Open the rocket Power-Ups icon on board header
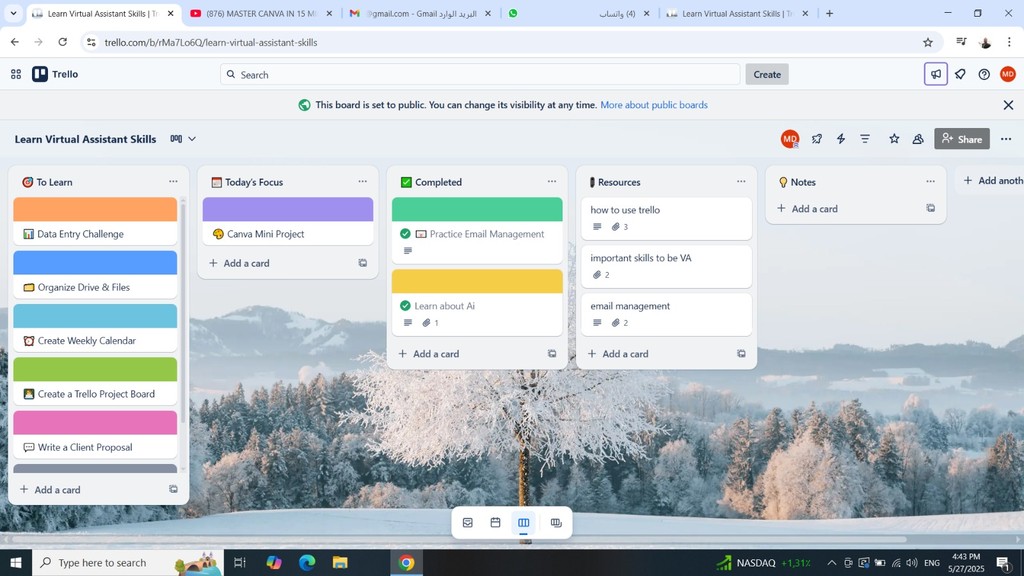 [817, 139]
